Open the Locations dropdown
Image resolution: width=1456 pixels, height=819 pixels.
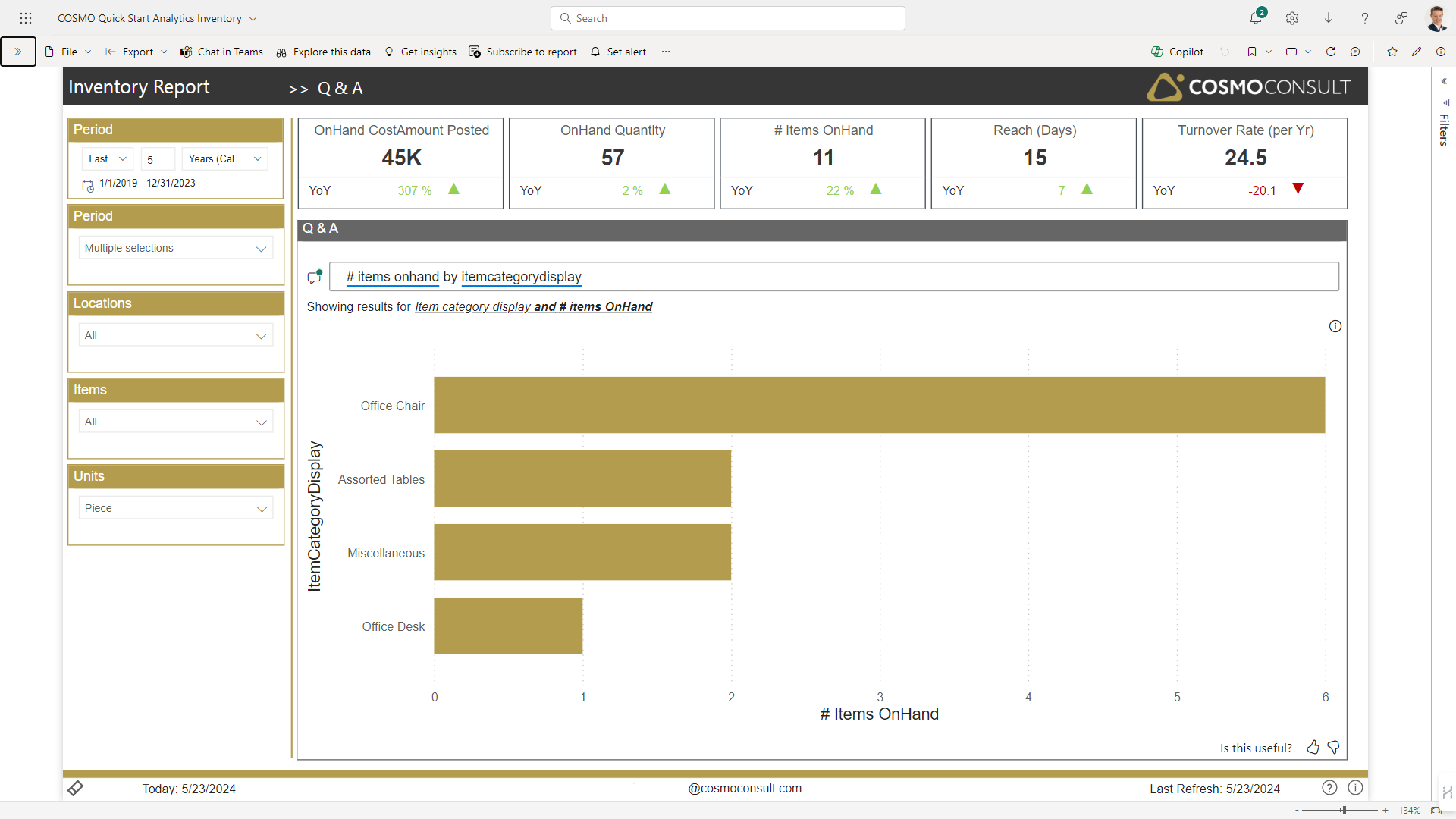point(176,335)
